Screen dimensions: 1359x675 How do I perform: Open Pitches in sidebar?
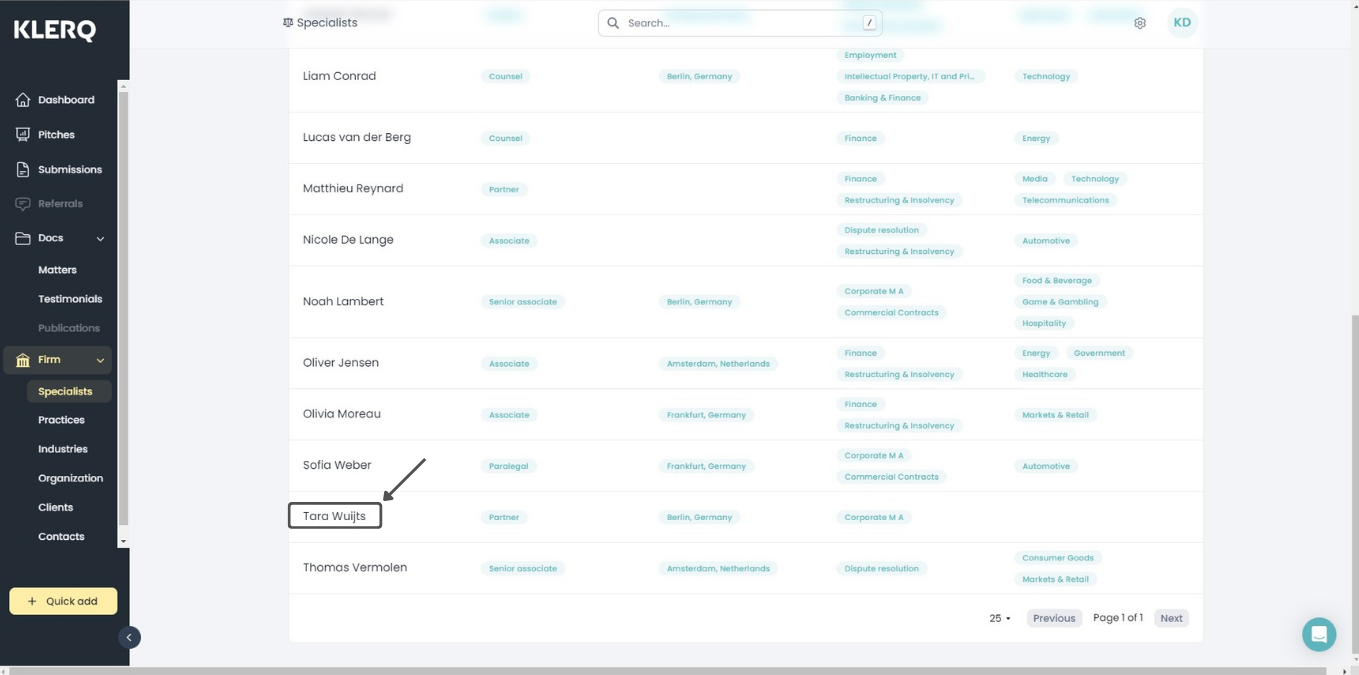(57, 135)
